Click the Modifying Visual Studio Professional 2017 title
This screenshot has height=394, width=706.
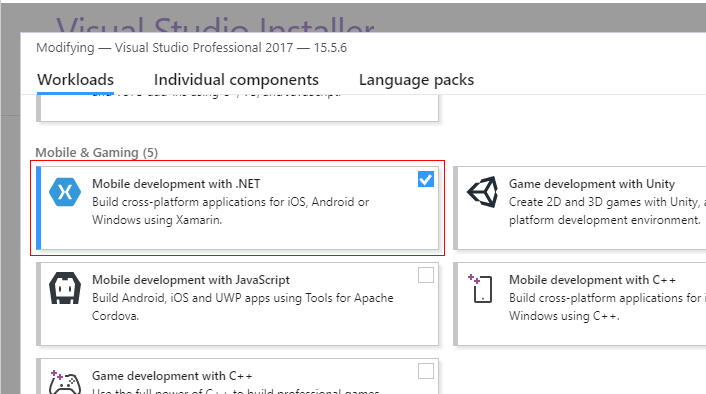(x=191, y=48)
